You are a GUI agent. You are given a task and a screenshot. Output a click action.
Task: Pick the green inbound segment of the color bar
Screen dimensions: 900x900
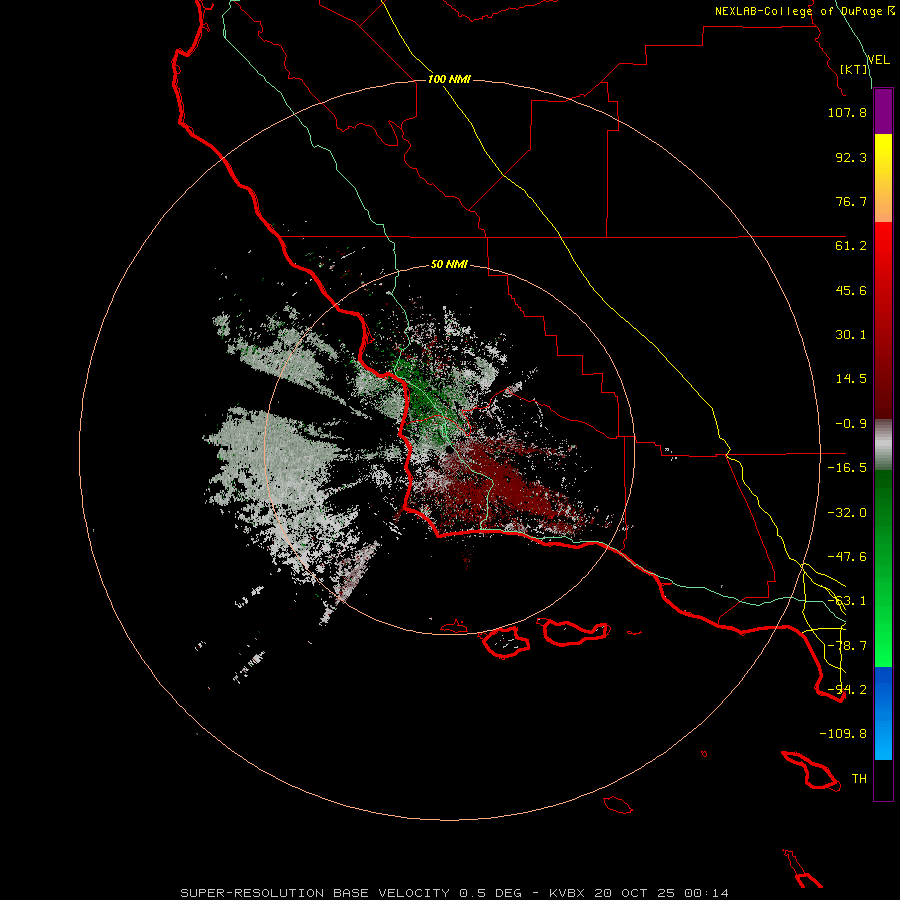[x=883, y=568]
